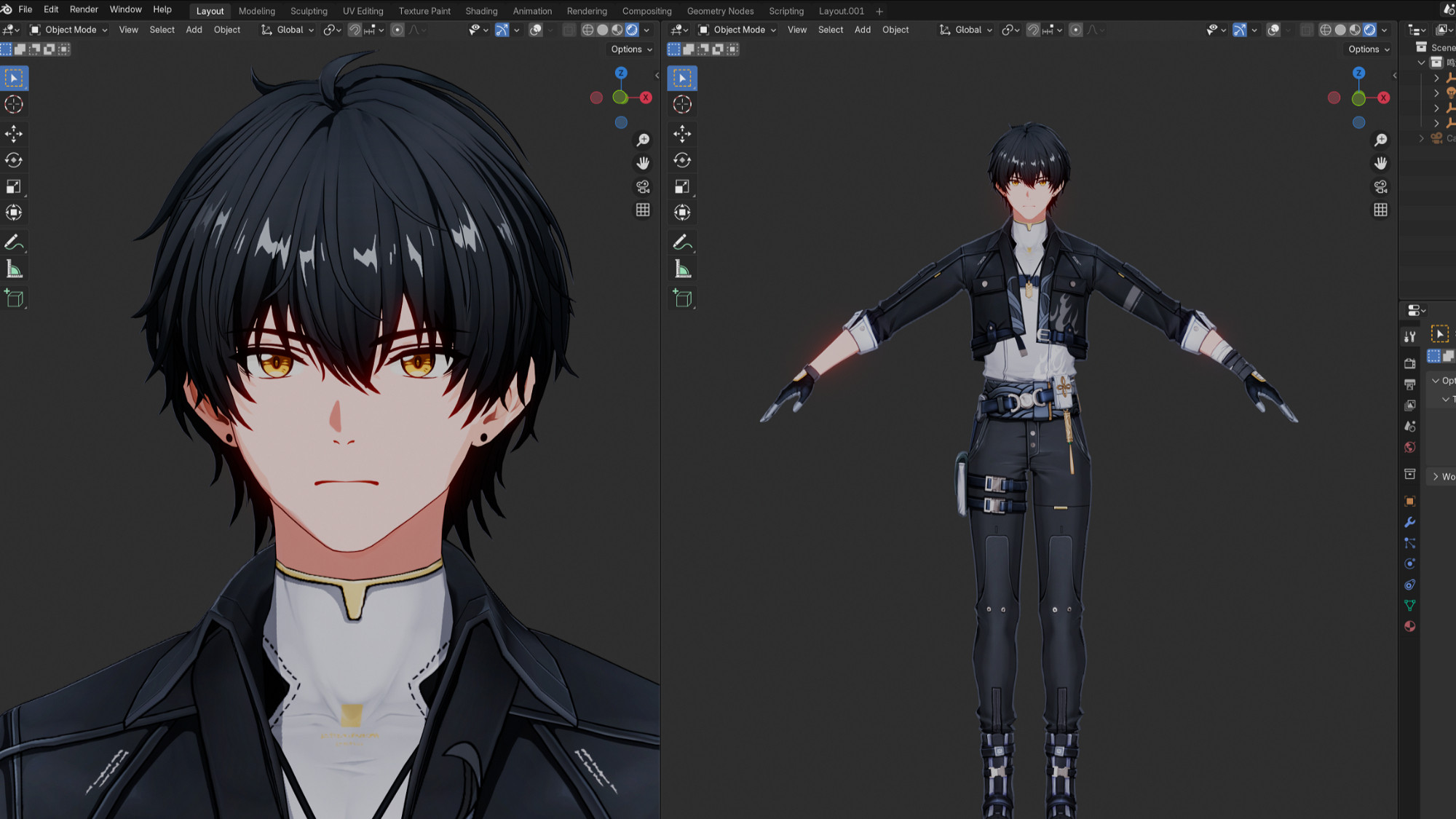This screenshot has height=819, width=1456.
Task: Open Object Mode dropdown in left viewport
Action: pyautogui.click(x=69, y=30)
